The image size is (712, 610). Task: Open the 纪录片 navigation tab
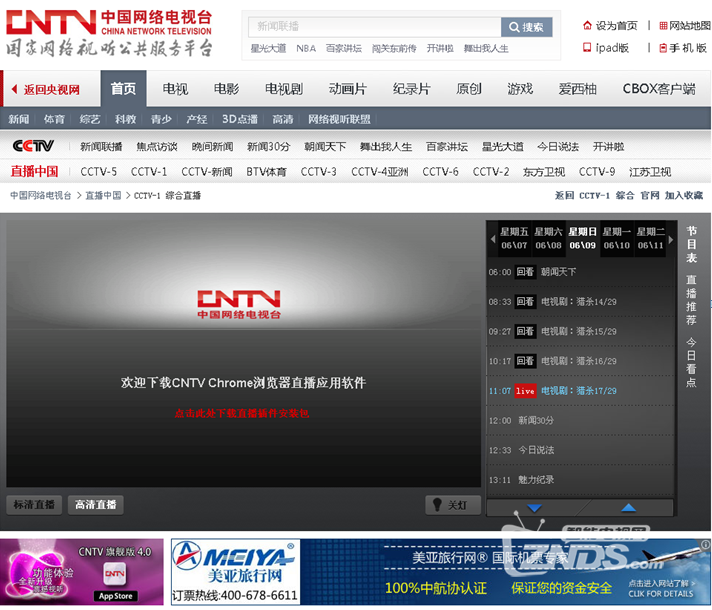[411, 89]
